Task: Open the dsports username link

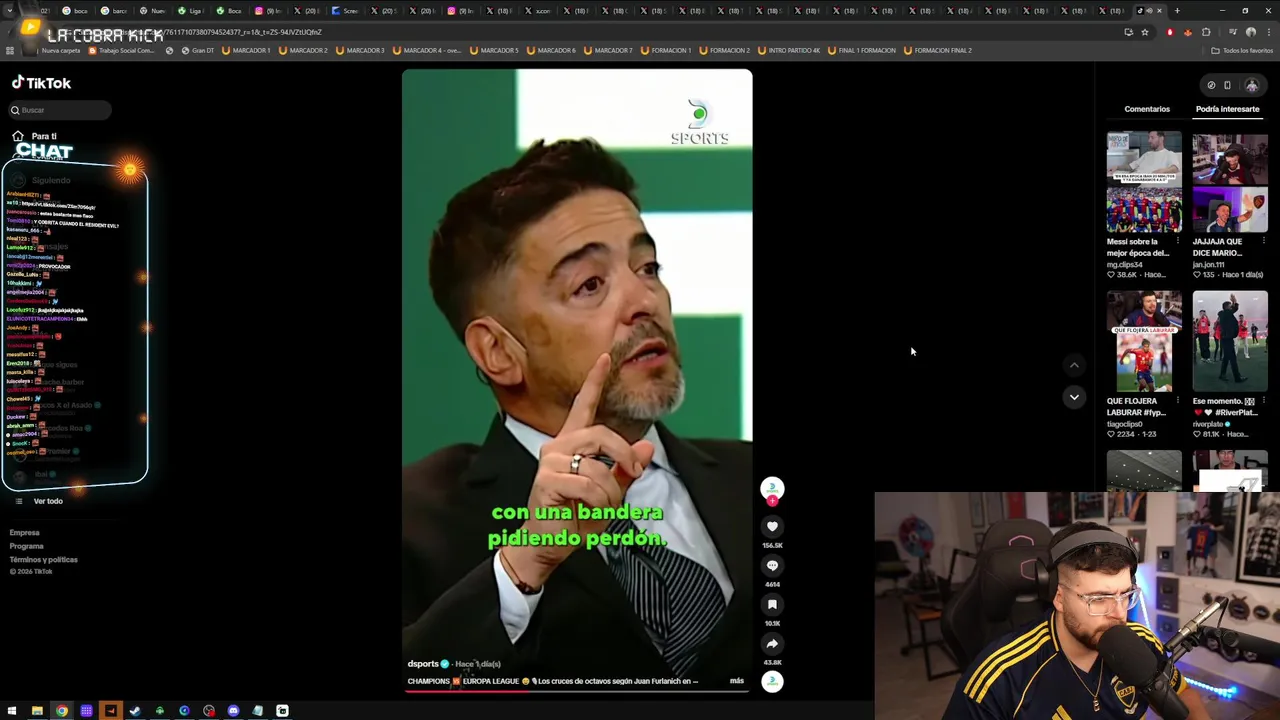Action: tap(423, 664)
